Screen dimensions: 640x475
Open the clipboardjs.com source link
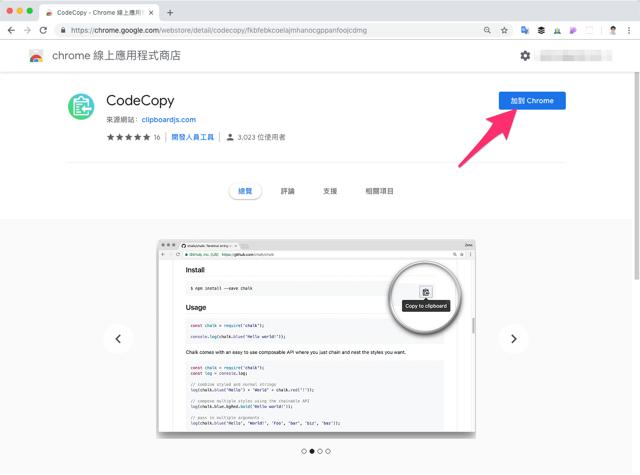pyautogui.click(x=169, y=120)
